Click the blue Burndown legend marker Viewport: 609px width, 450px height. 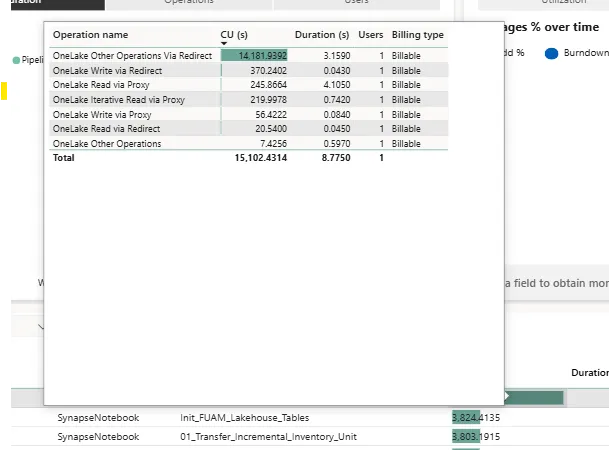[x=551, y=54]
